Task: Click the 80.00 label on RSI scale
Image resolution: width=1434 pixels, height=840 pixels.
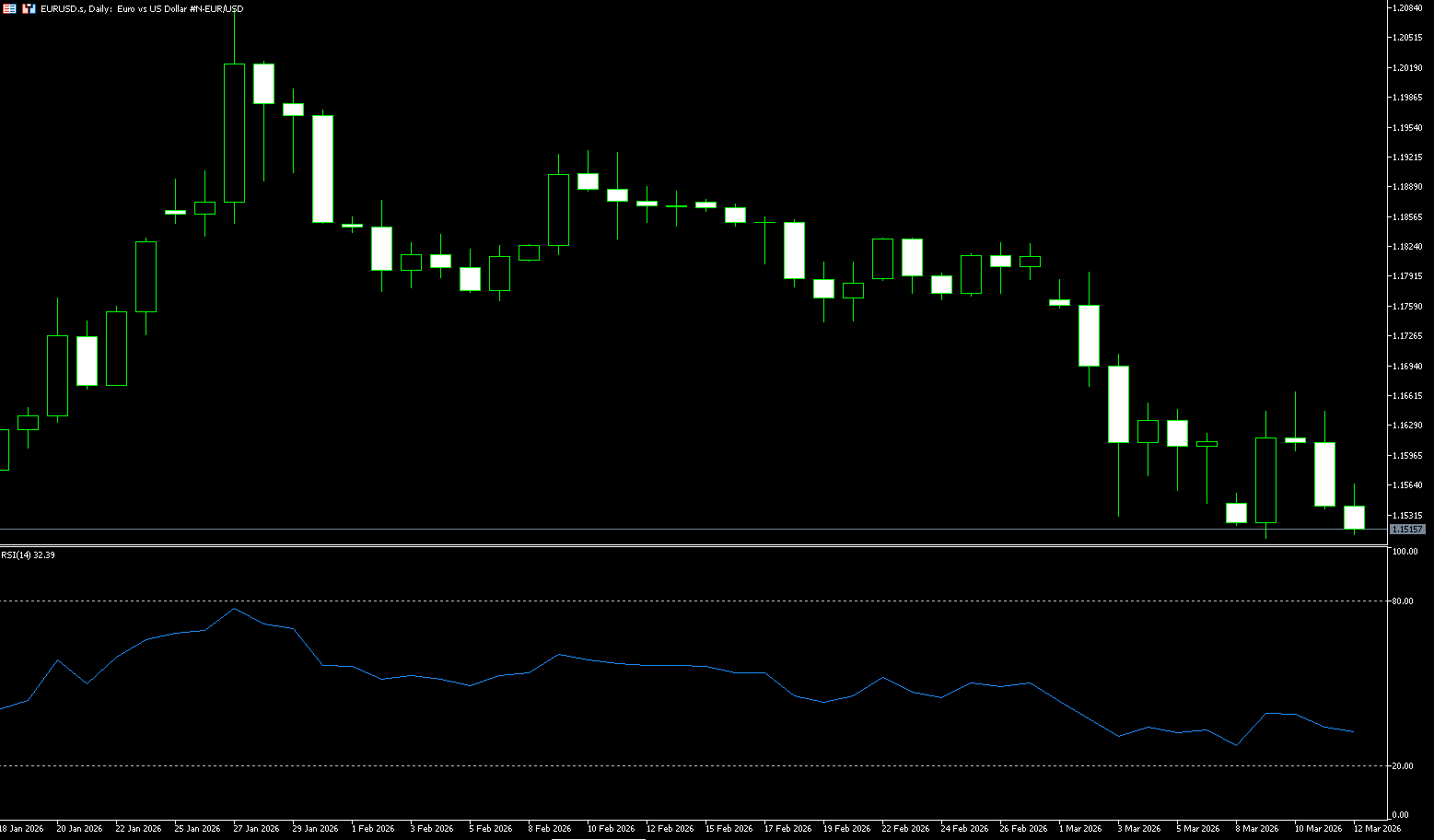Action: click(1403, 601)
